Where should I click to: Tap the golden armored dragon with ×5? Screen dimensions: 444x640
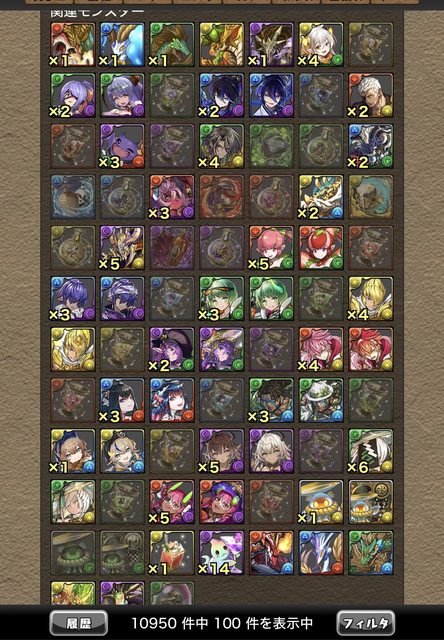coord(122,248)
